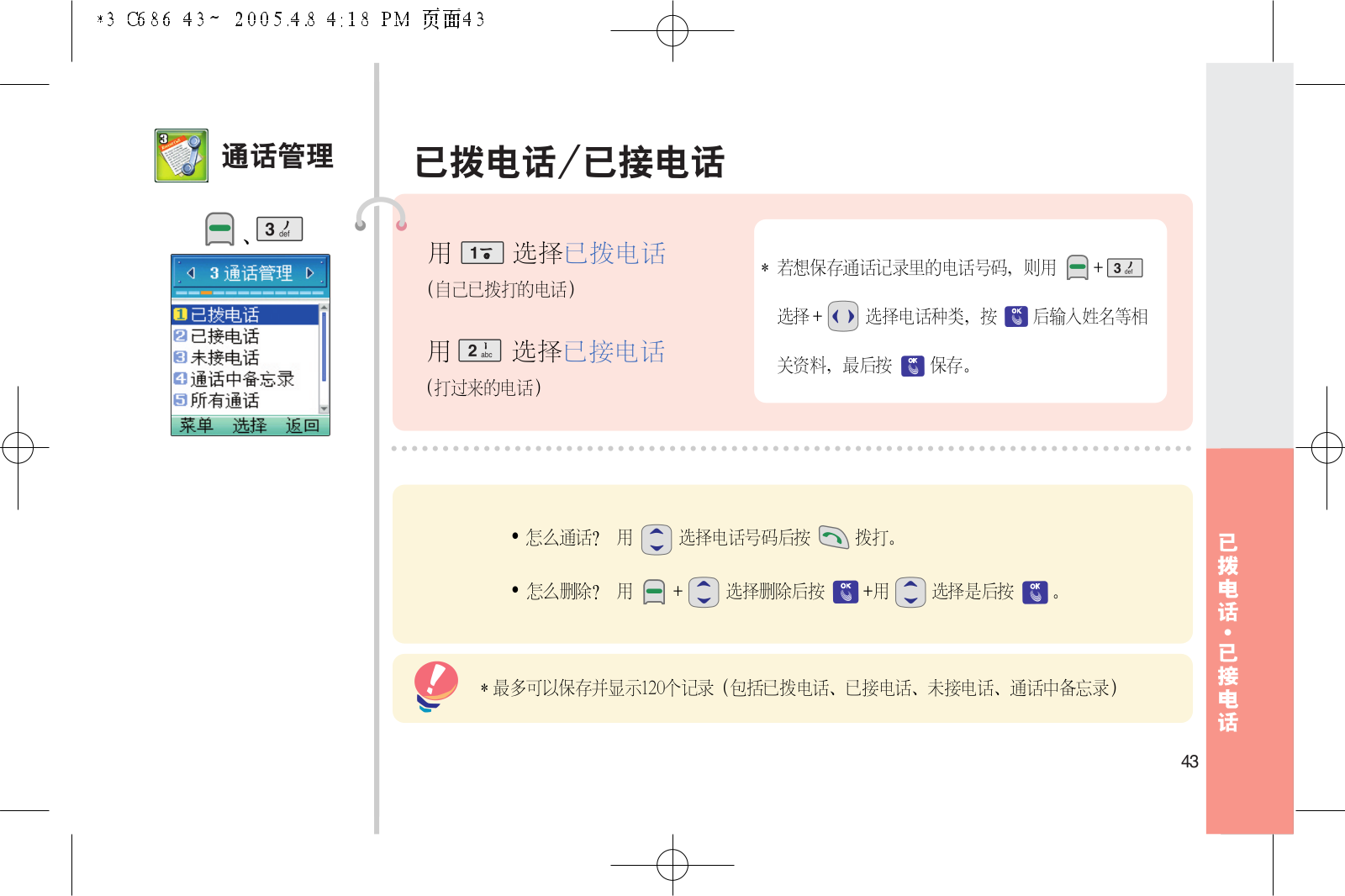The image size is (1345, 896).
Task: Click OK key icon before 后输入姓名等相
Action: tap(1016, 317)
